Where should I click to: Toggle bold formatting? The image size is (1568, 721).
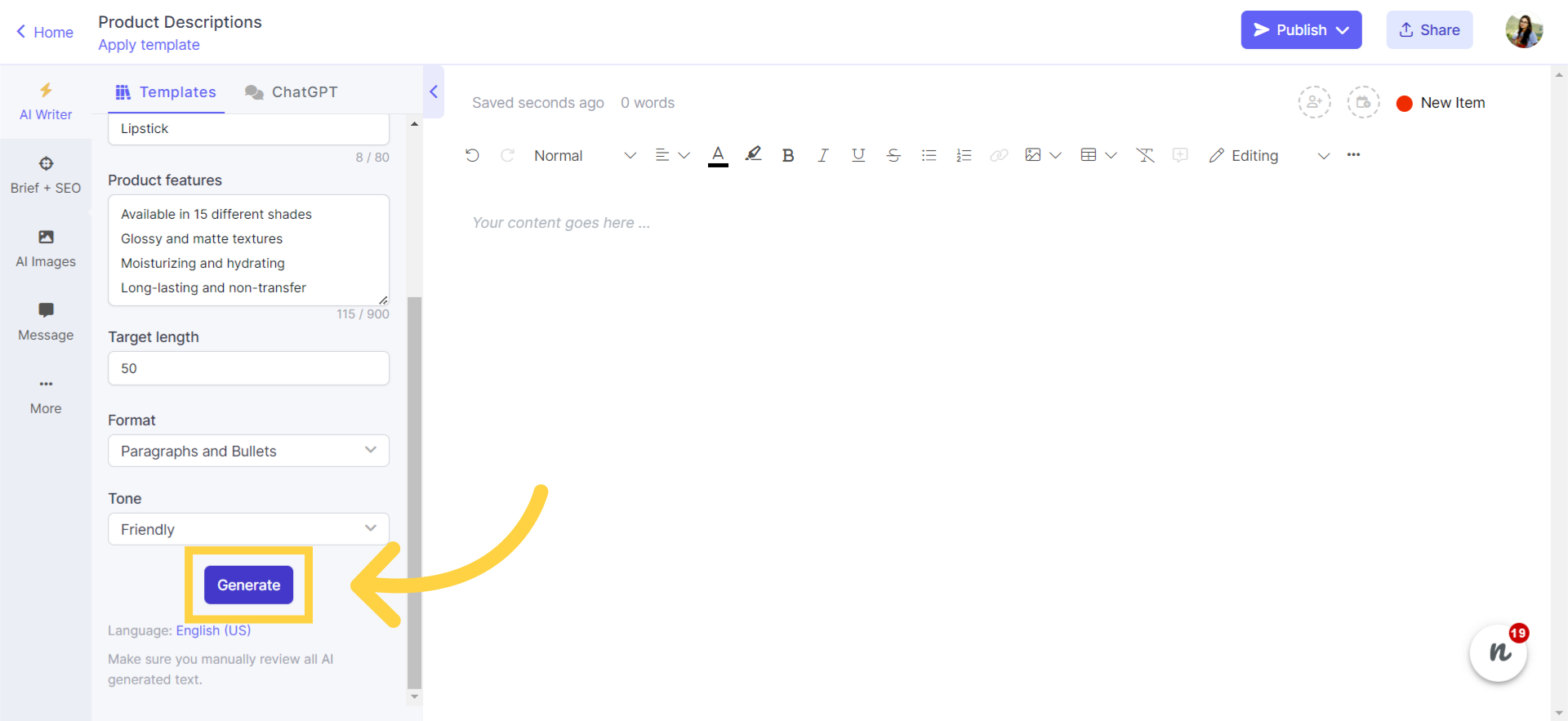point(788,155)
